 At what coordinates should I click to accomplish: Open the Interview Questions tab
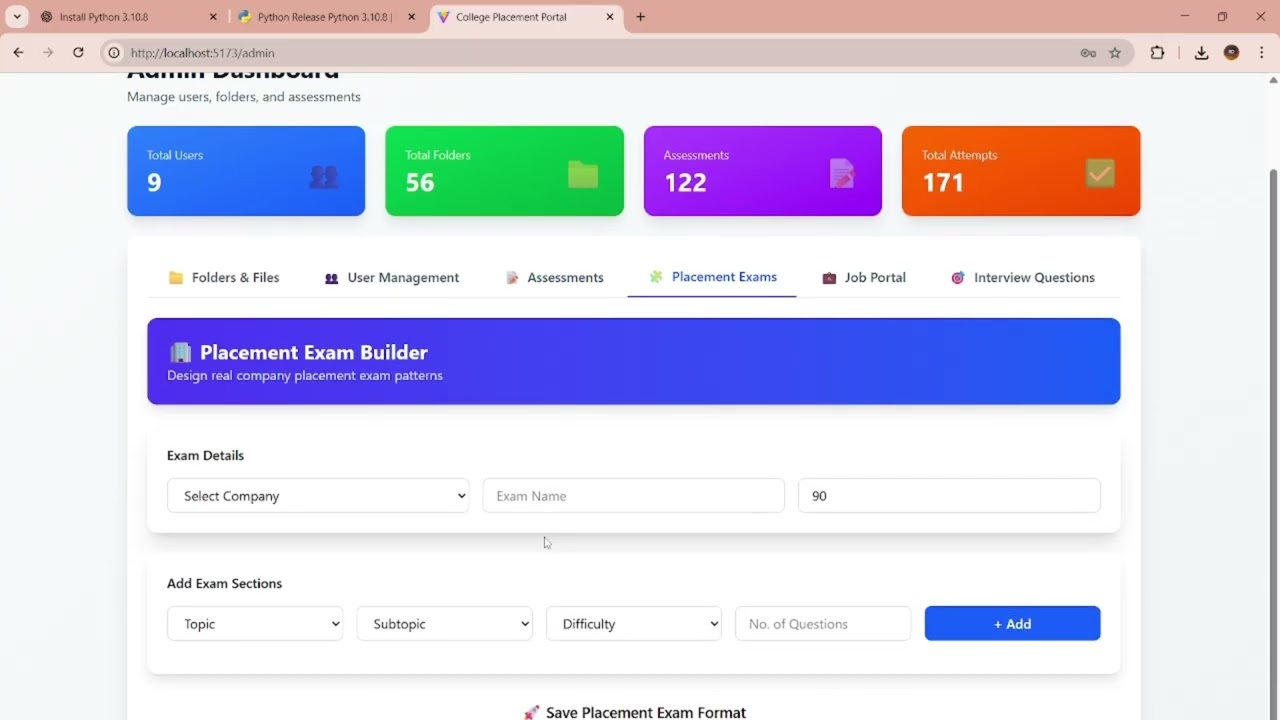[1023, 278]
